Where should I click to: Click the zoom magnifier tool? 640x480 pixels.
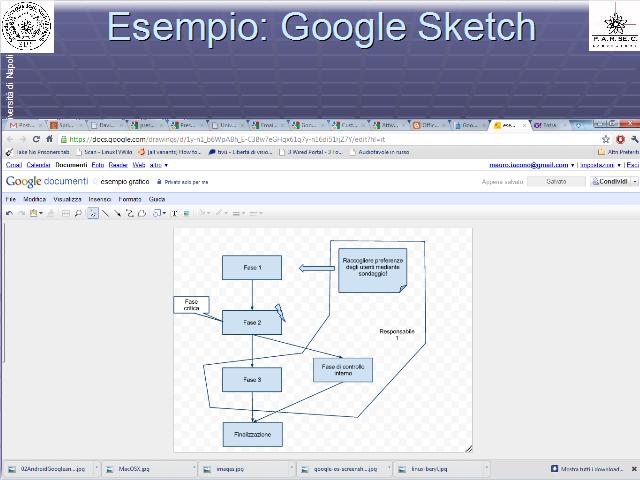(x=78, y=213)
